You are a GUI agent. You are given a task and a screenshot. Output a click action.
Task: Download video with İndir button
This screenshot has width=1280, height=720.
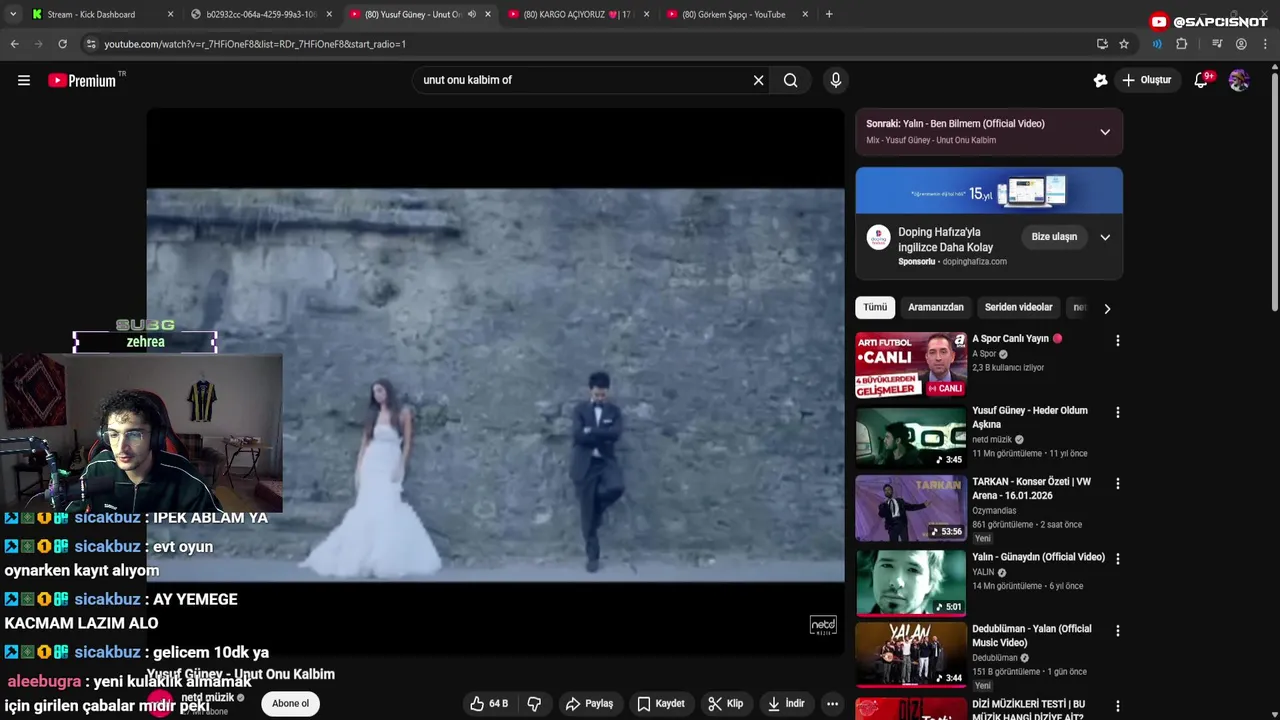(786, 704)
